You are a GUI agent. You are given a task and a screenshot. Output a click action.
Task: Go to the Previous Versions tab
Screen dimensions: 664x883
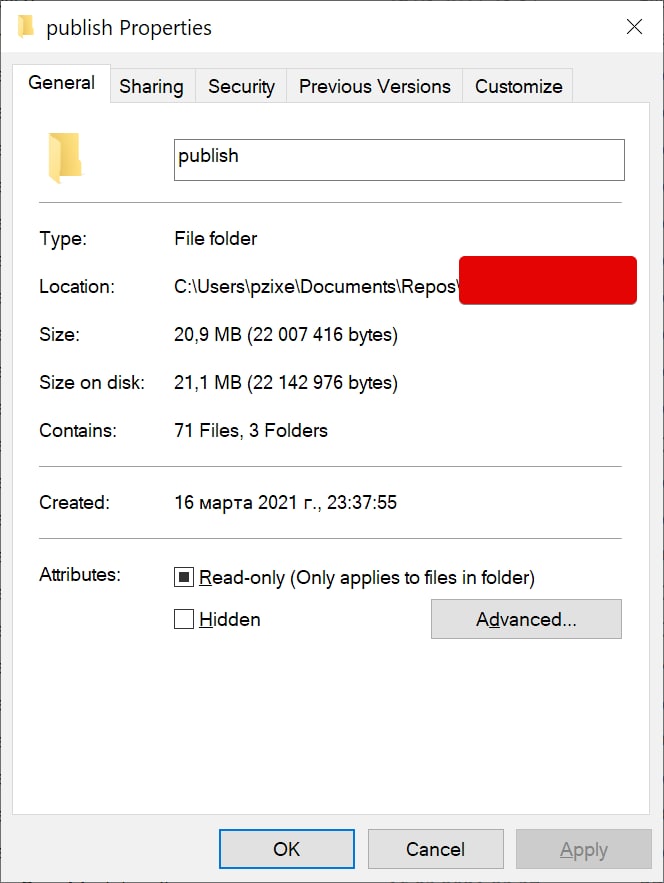point(375,86)
